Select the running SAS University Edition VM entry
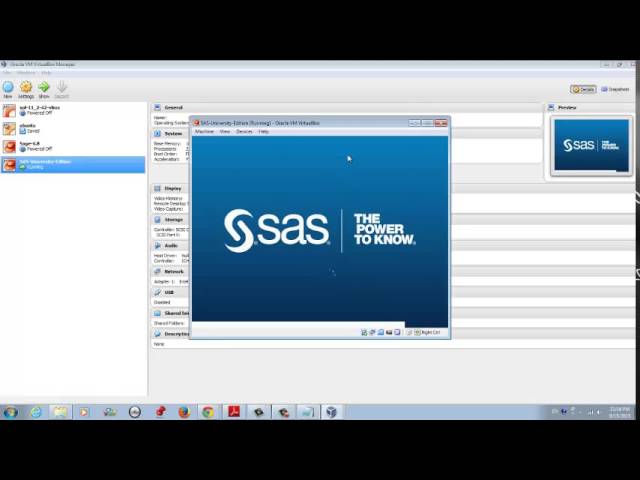The height and width of the screenshot is (480, 640). pyautogui.click(x=73, y=164)
